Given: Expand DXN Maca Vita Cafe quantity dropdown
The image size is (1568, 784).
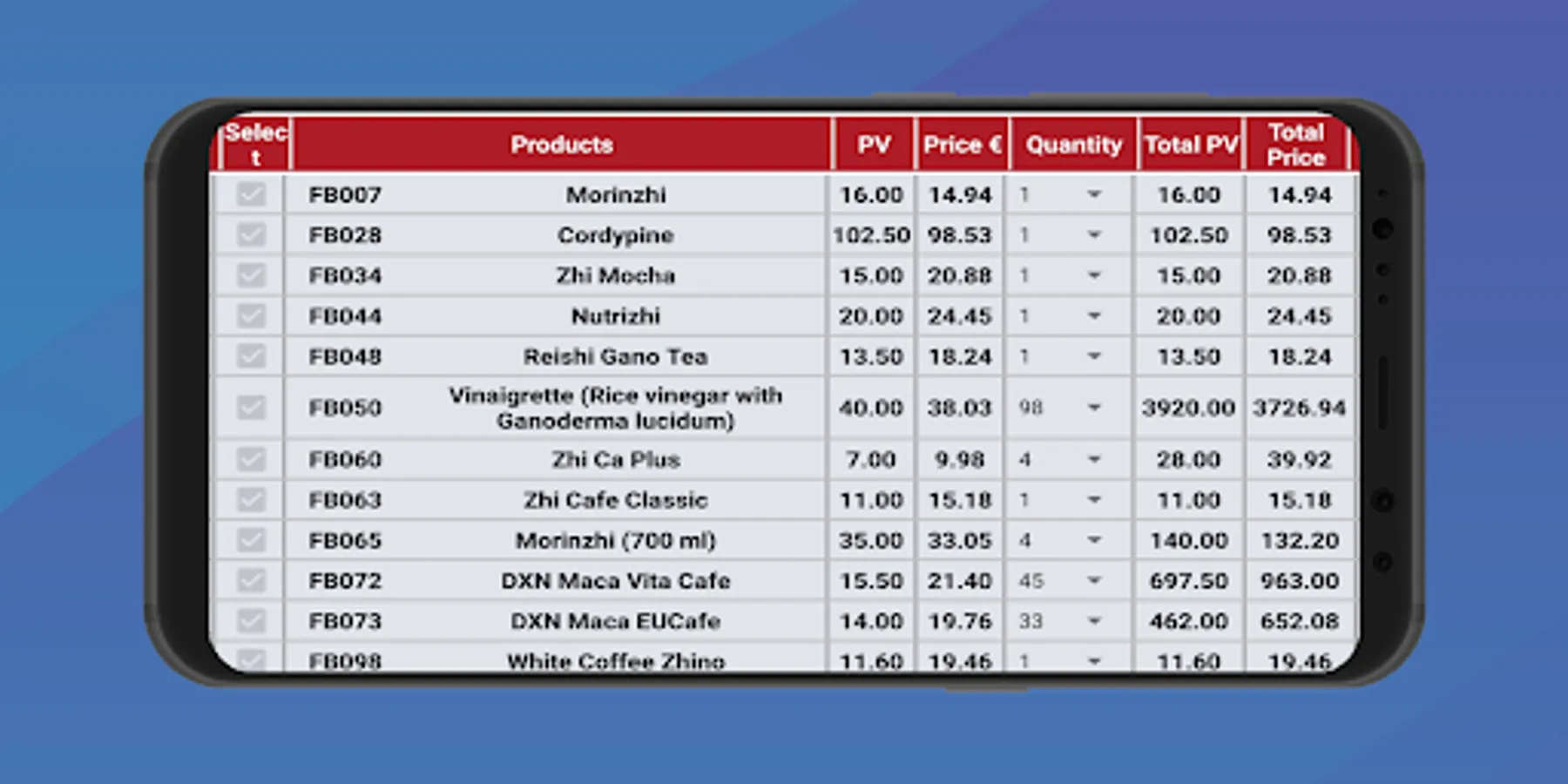Looking at the screenshot, I should (x=1068, y=580).
